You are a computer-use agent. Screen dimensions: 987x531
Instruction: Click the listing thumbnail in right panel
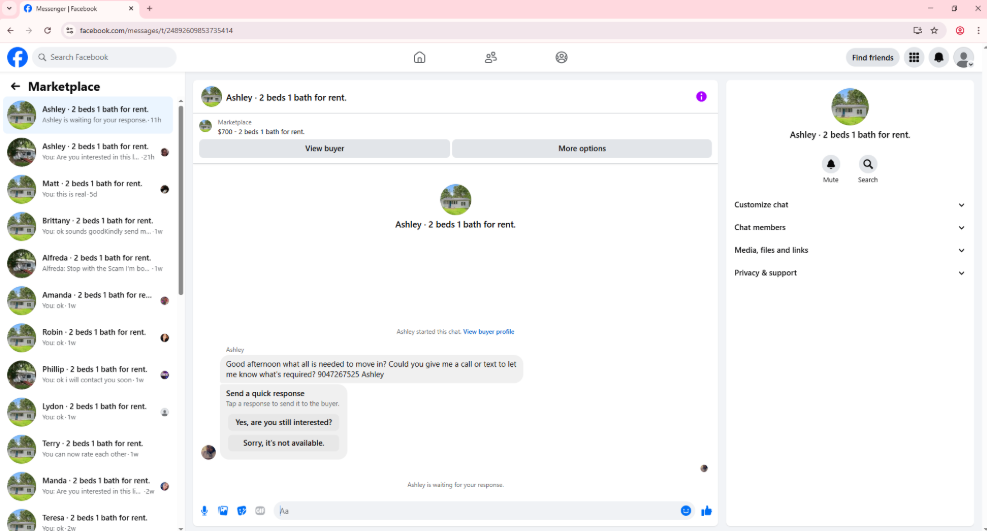tap(850, 106)
